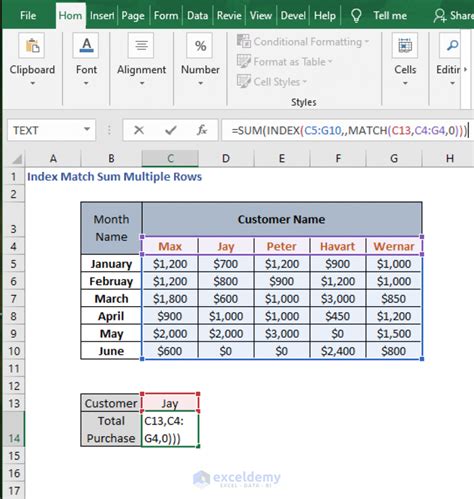Select row 5 header
The height and width of the screenshot is (499, 474).
point(13,264)
